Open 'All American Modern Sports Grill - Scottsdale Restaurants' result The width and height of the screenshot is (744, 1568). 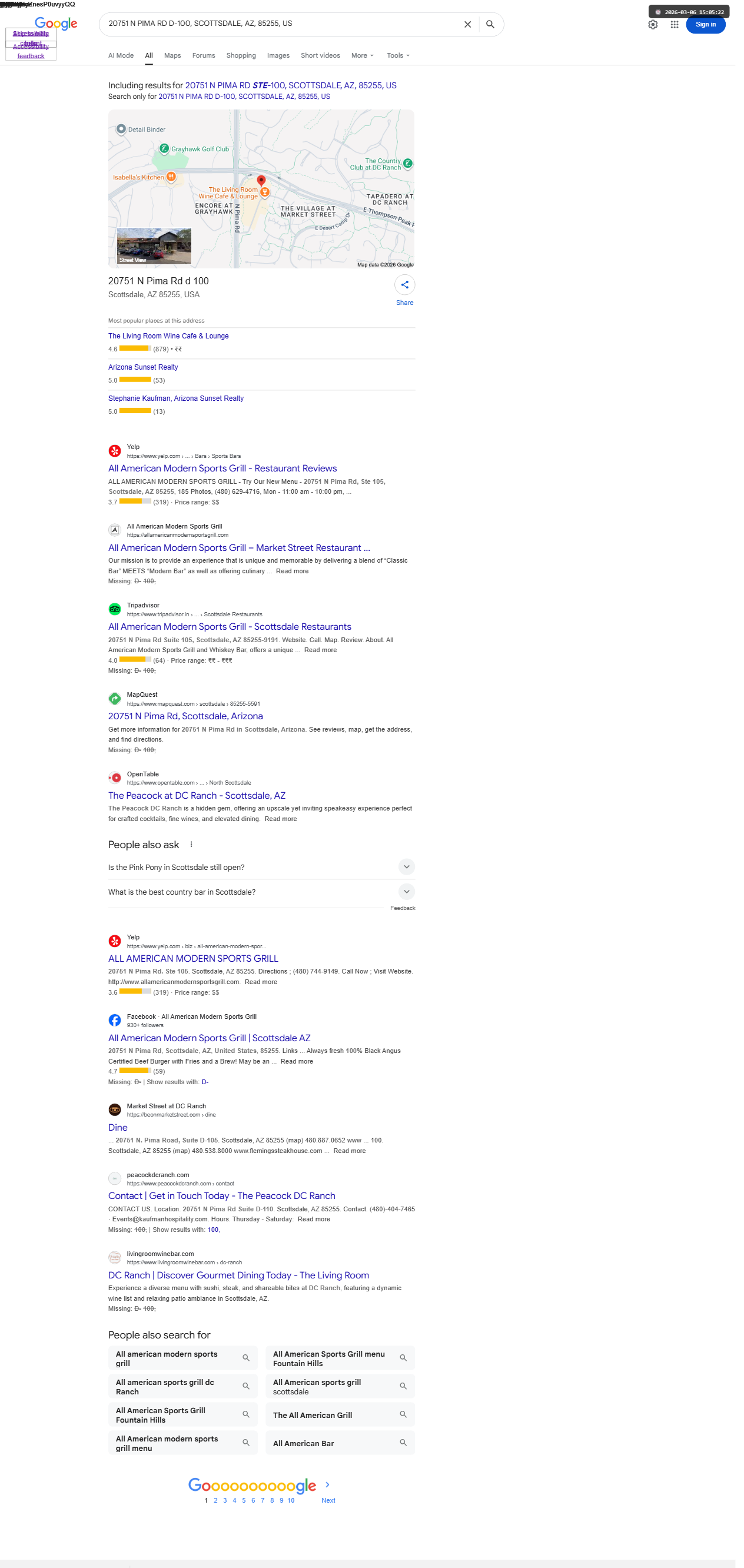point(232,634)
